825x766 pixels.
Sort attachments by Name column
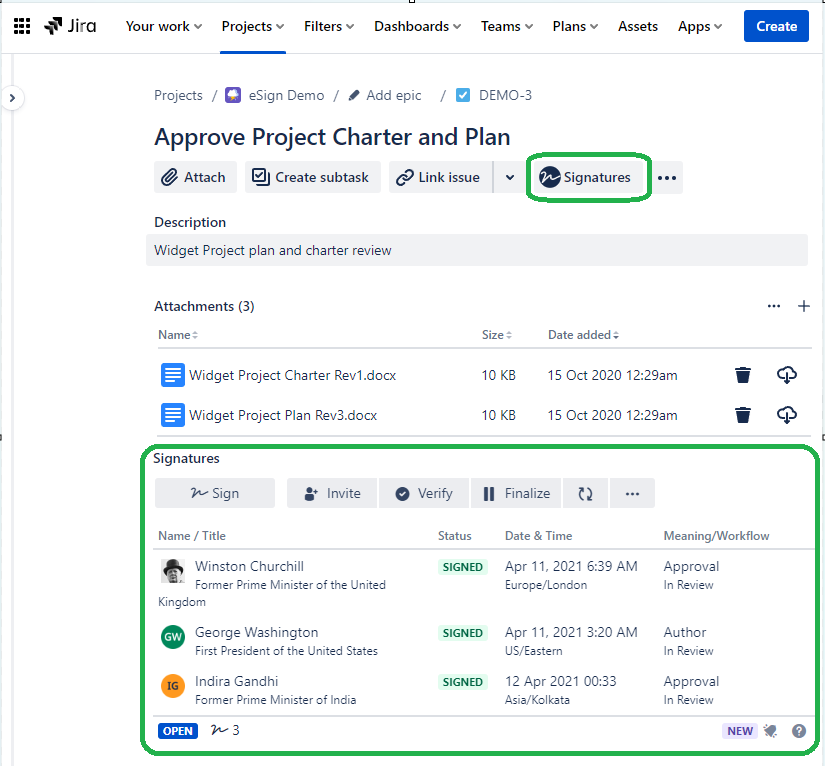click(x=177, y=335)
